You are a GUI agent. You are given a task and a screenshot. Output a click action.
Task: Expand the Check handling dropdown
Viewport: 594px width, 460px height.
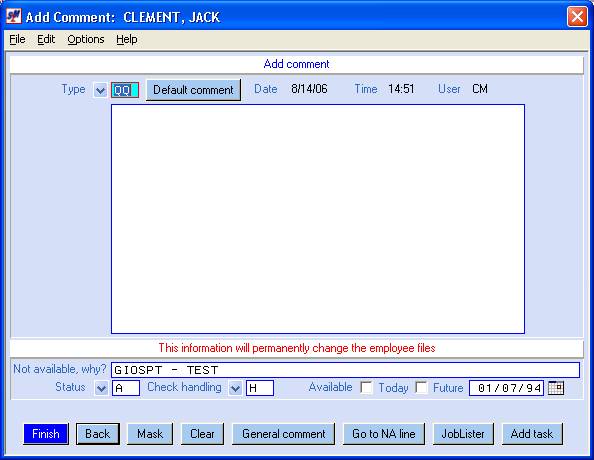click(235, 388)
